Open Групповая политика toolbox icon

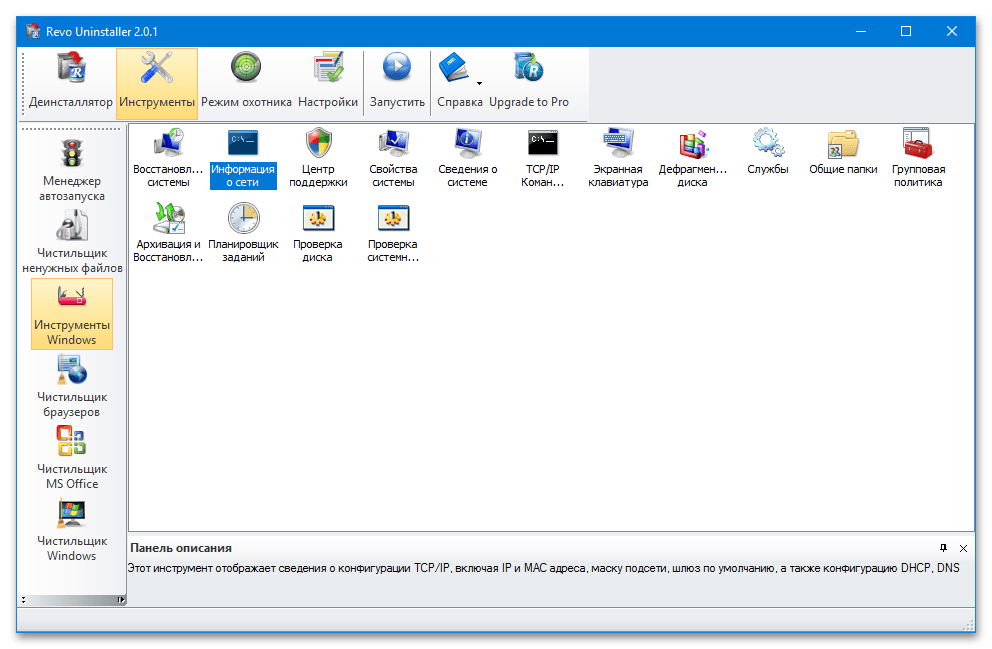tap(917, 157)
